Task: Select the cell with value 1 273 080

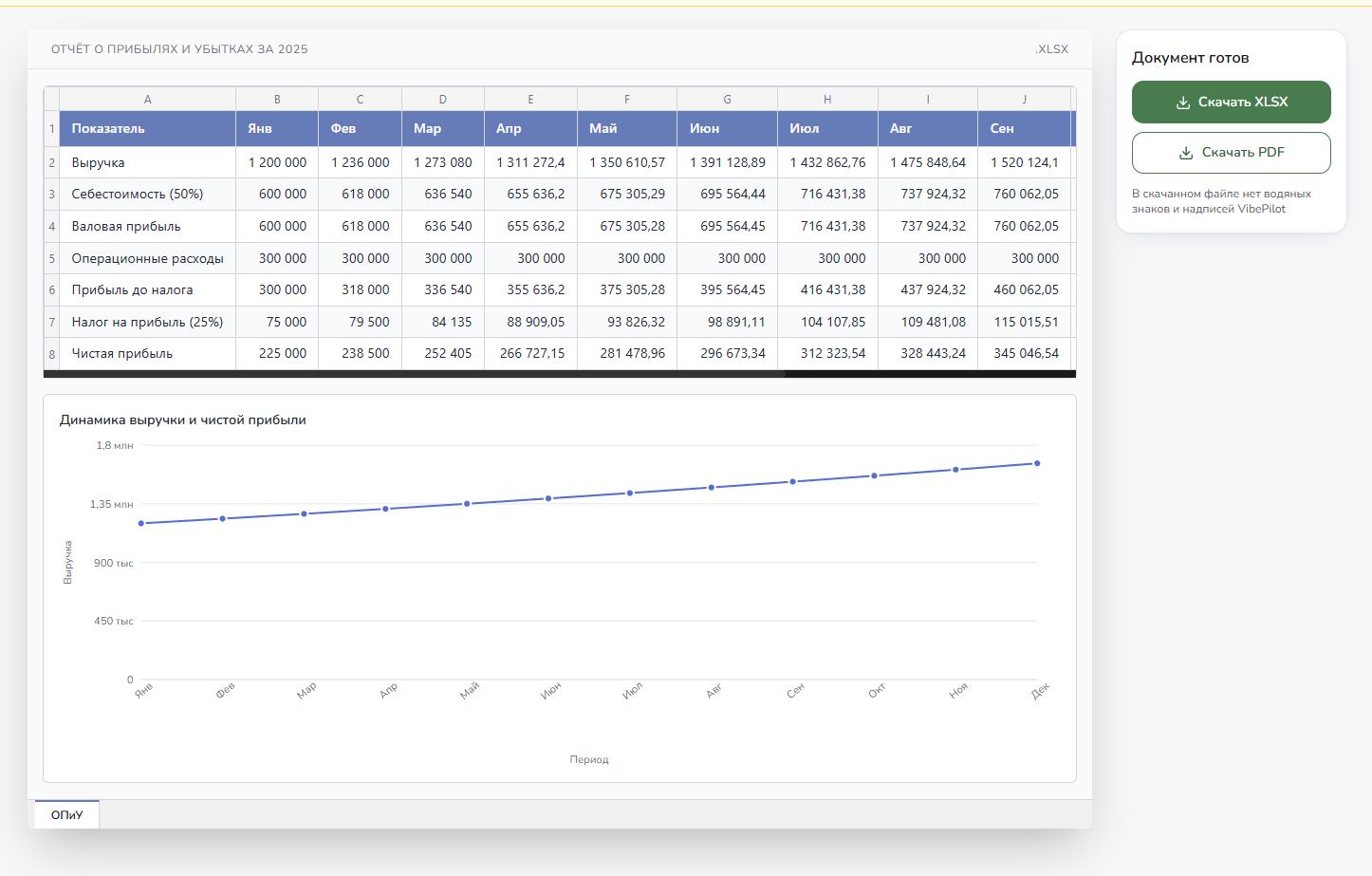Action: 443,162
